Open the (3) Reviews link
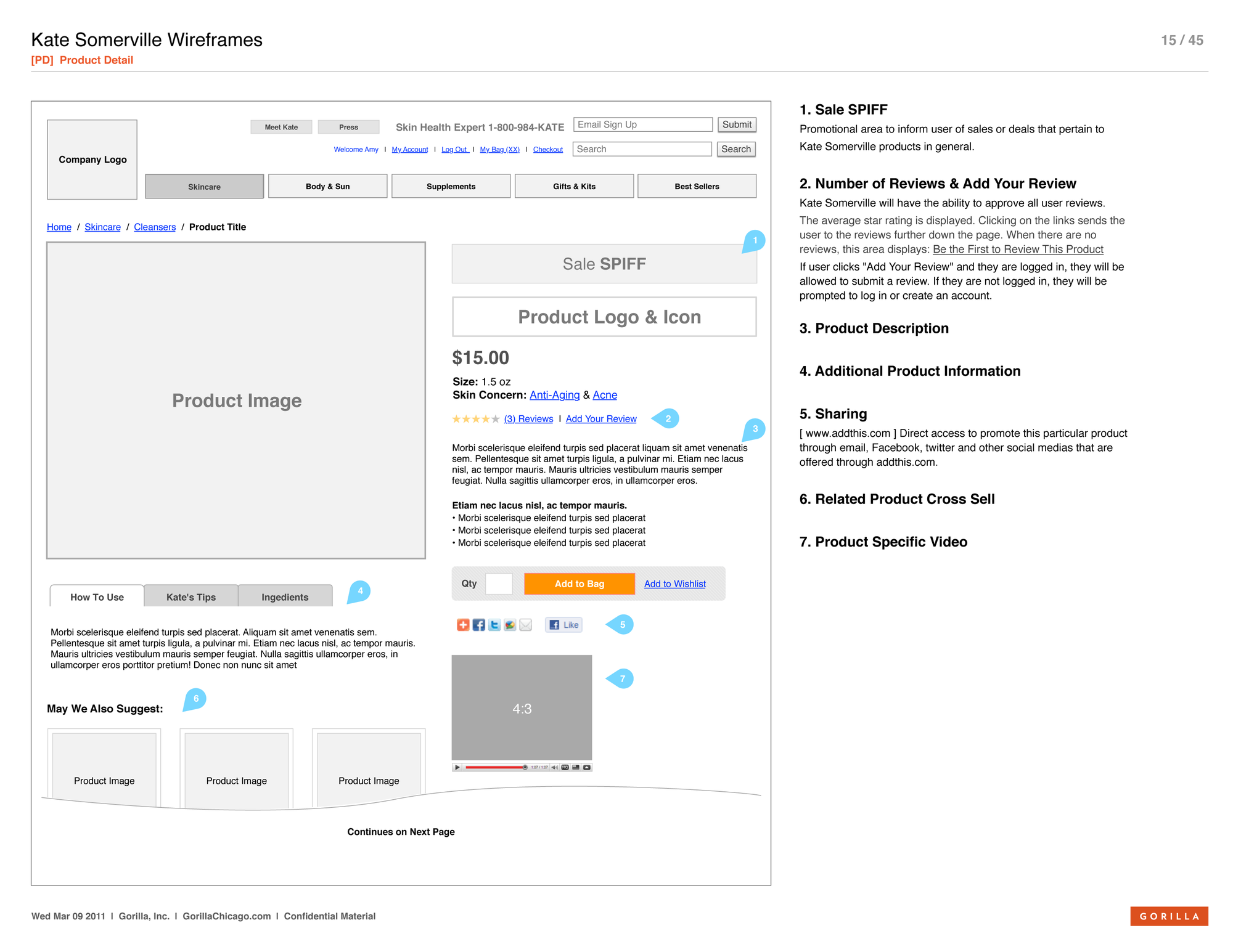The image size is (1233, 952). 528,419
